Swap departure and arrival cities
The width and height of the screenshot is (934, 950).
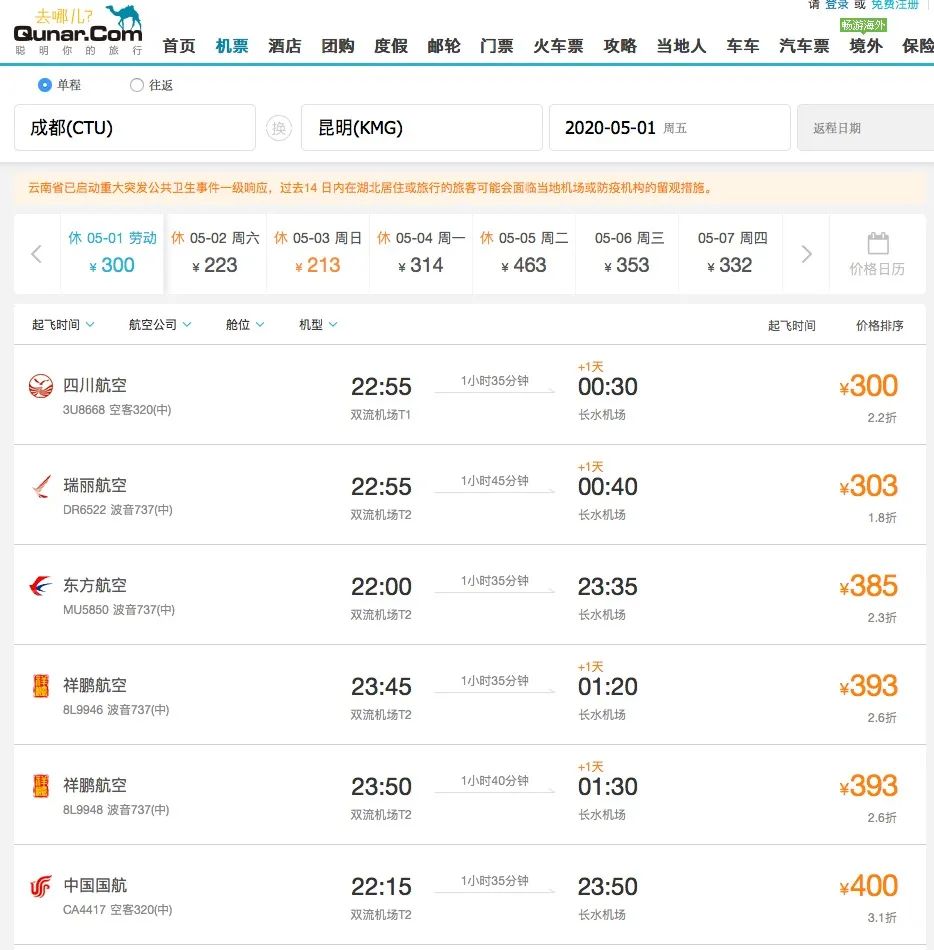point(278,127)
